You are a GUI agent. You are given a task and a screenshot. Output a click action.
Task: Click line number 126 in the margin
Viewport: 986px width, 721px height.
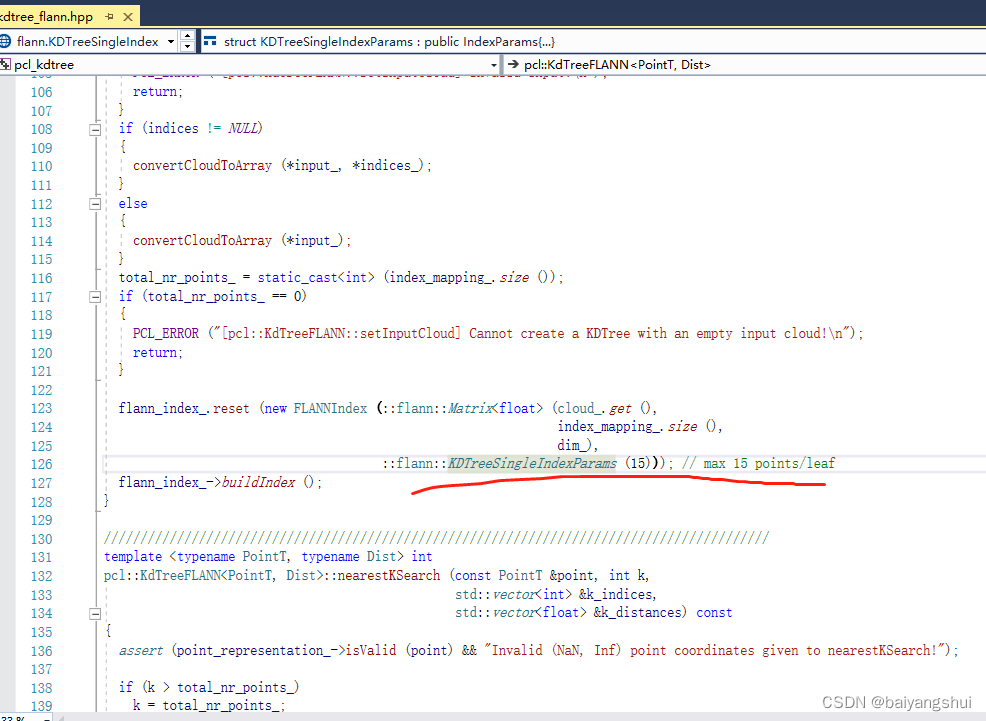pyautogui.click(x=42, y=465)
